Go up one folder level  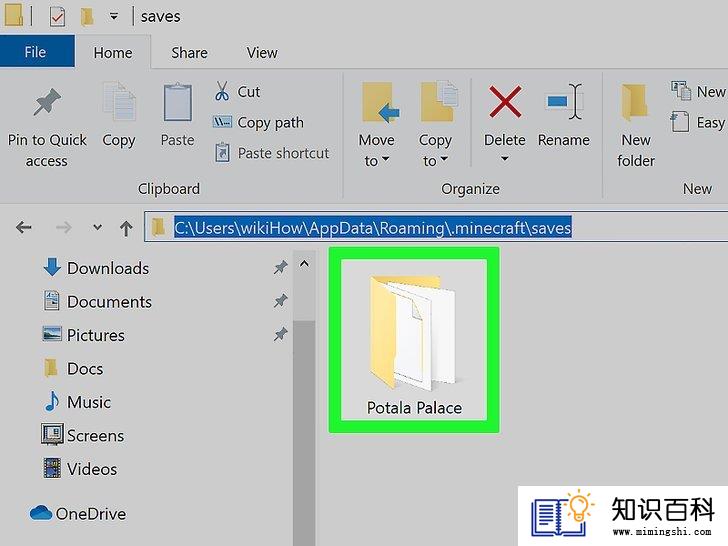126,228
